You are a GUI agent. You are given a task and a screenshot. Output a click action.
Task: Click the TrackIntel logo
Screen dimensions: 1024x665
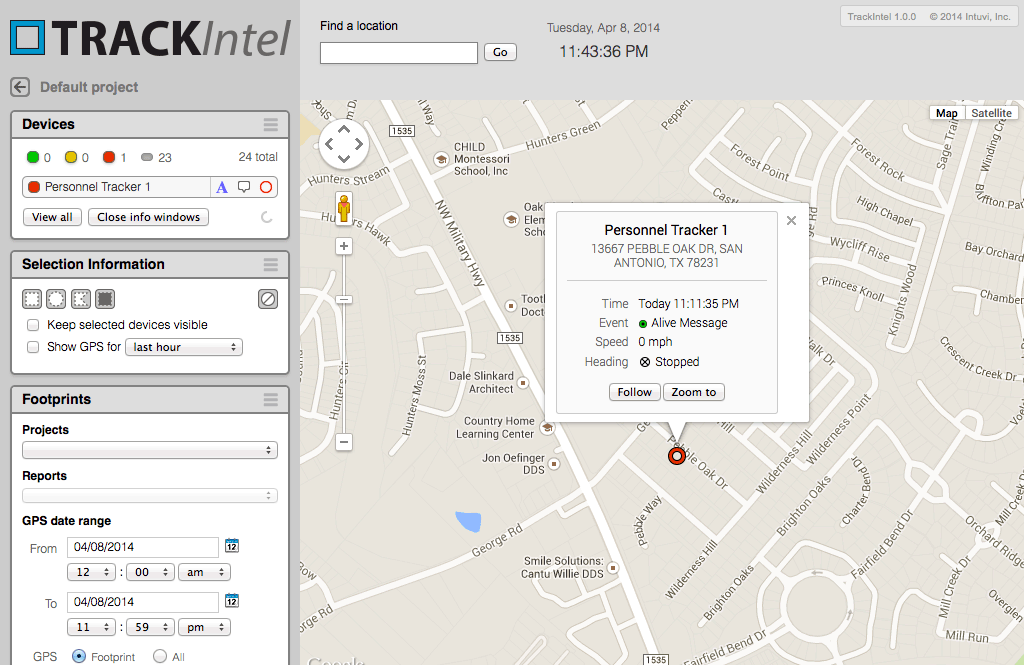150,38
